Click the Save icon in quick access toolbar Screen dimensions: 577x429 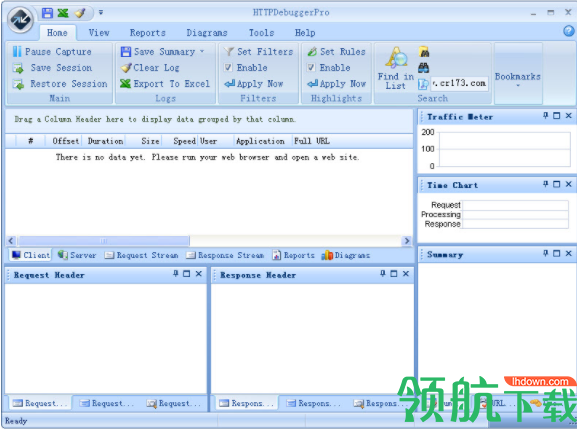pyautogui.click(x=47, y=13)
